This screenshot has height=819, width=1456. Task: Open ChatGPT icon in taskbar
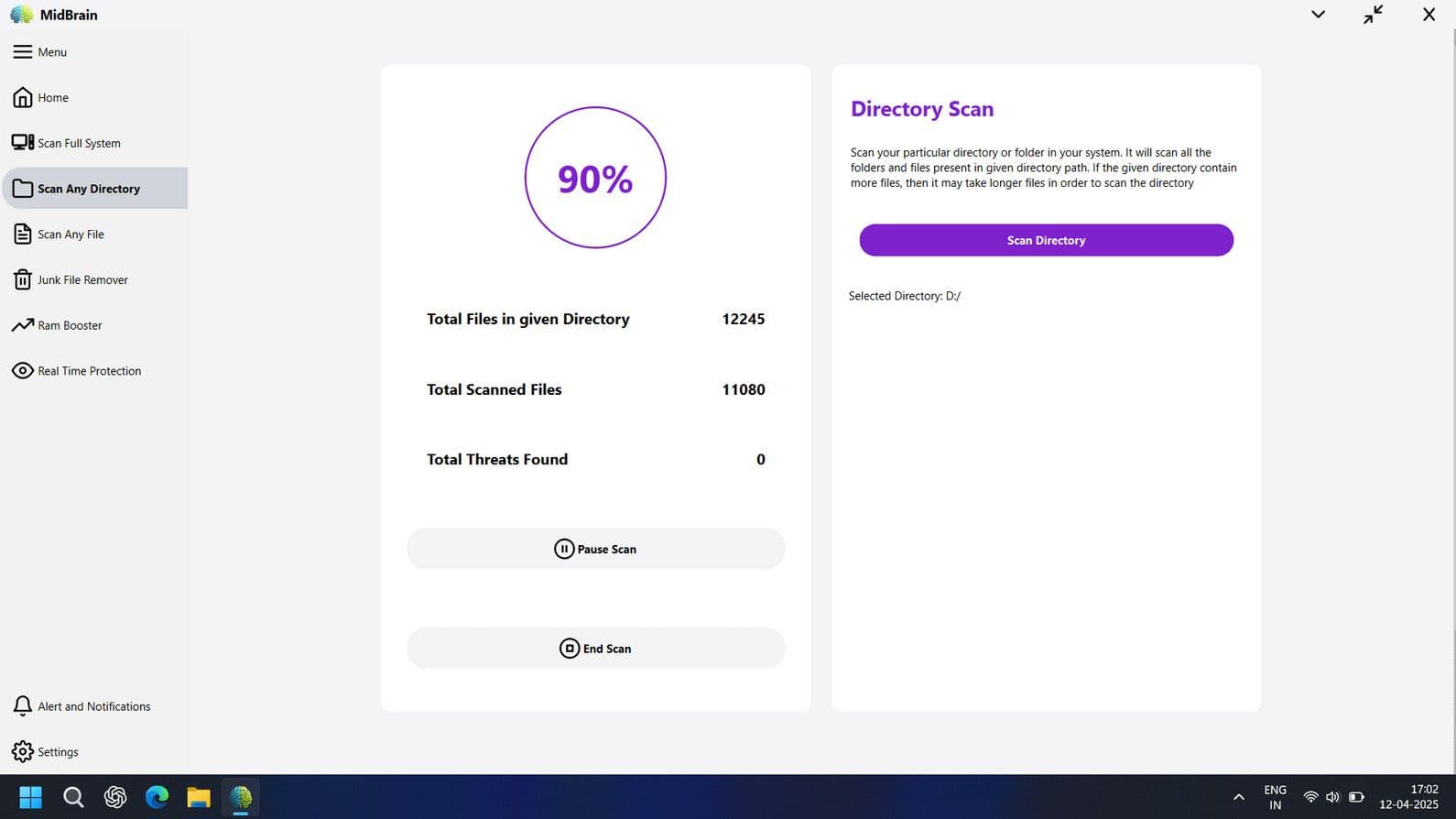pyautogui.click(x=115, y=797)
